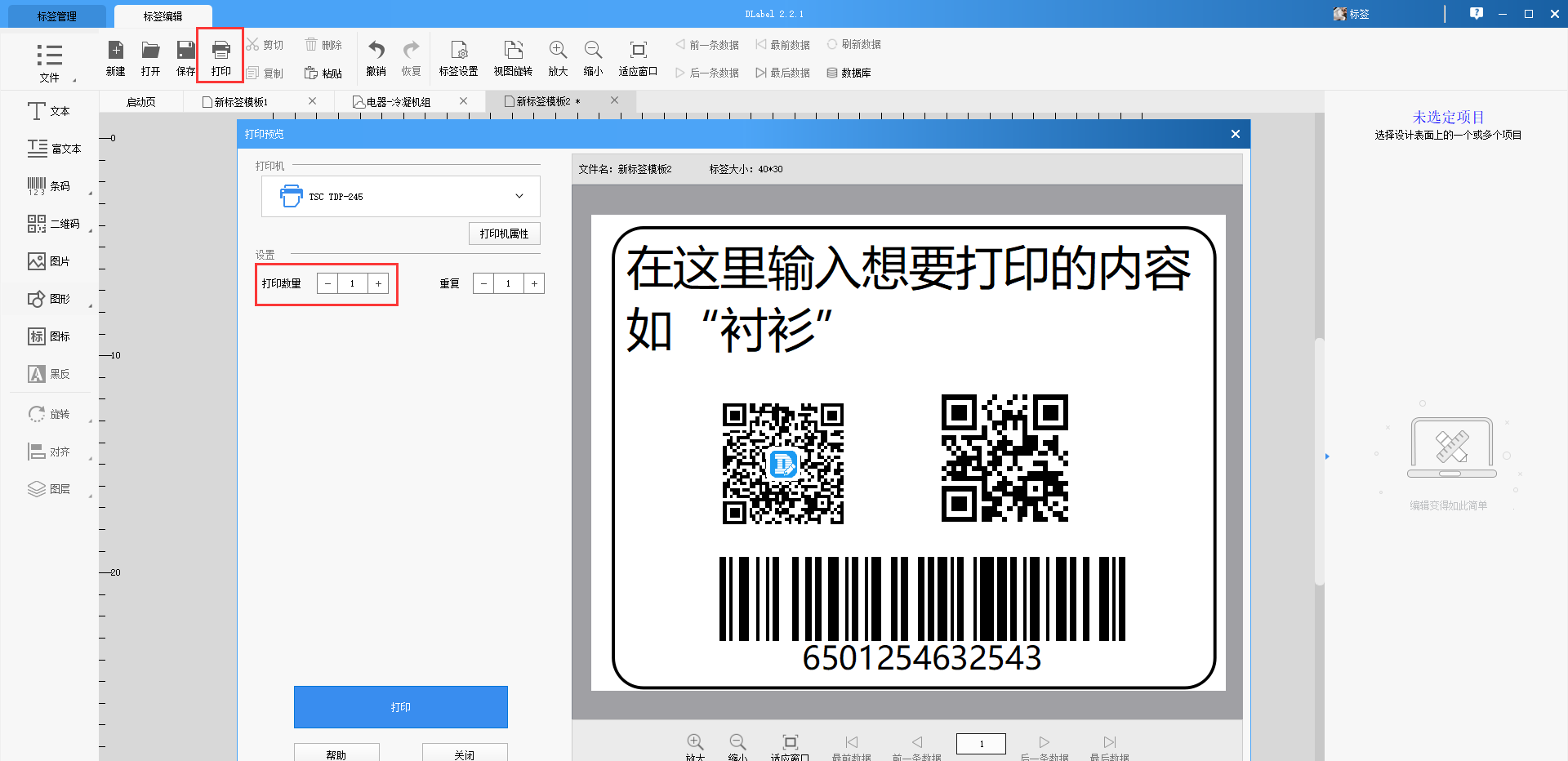This screenshot has height=761, width=1568.
Task: Click the 删除 delete tool
Action: point(323,45)
